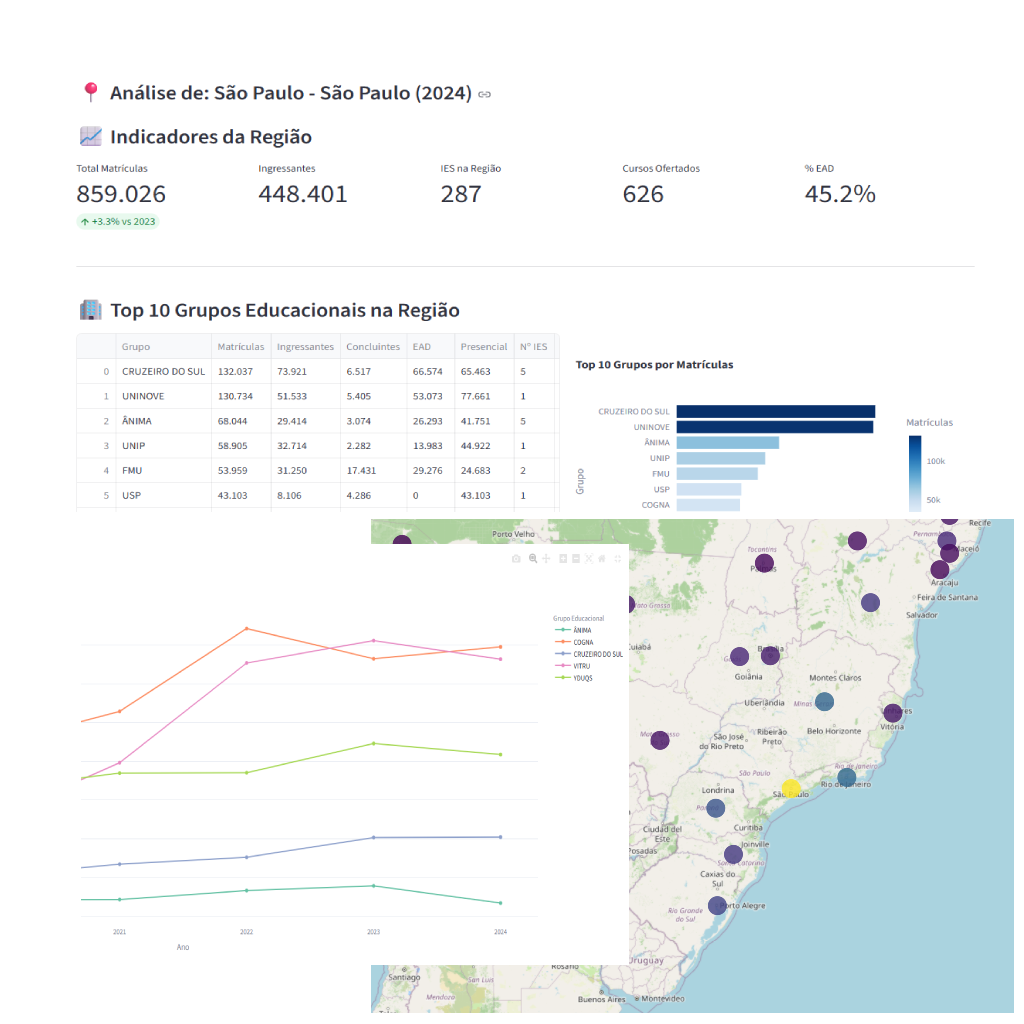
Task: Click the map marker at Porto Alegre
Action: [x=717, y=906]
